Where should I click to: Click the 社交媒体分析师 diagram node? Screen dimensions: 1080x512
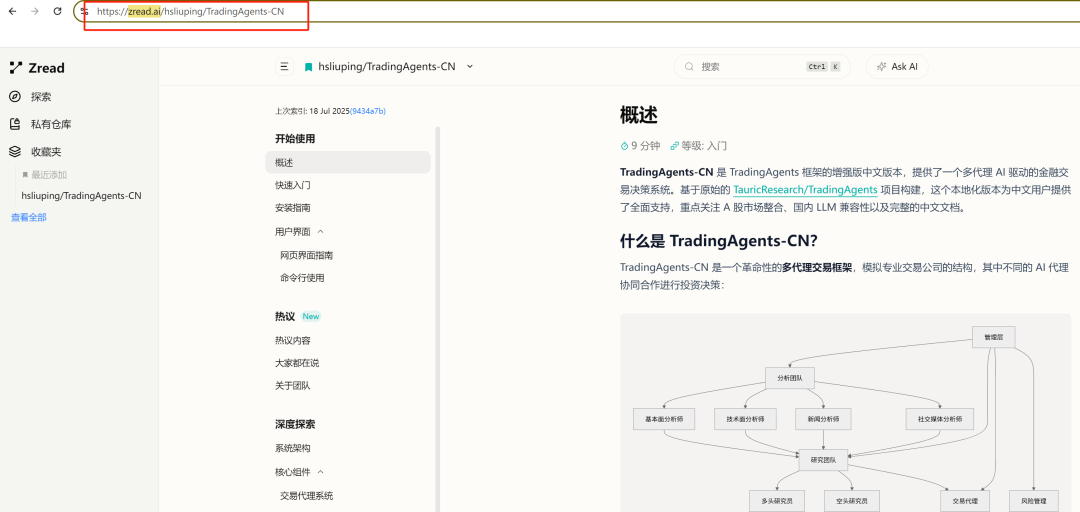click(939, 419)
